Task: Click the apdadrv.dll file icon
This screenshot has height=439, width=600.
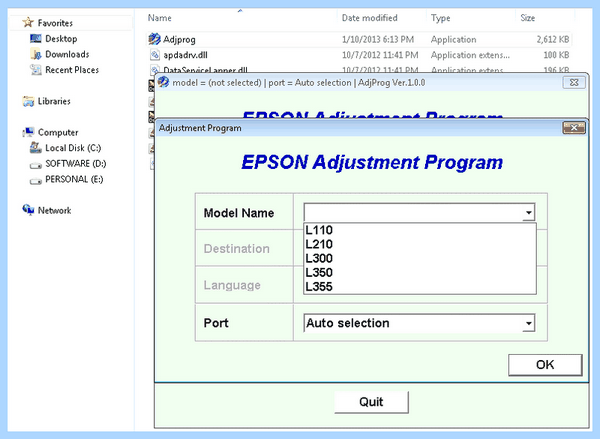Action: [x=154, y=55]
